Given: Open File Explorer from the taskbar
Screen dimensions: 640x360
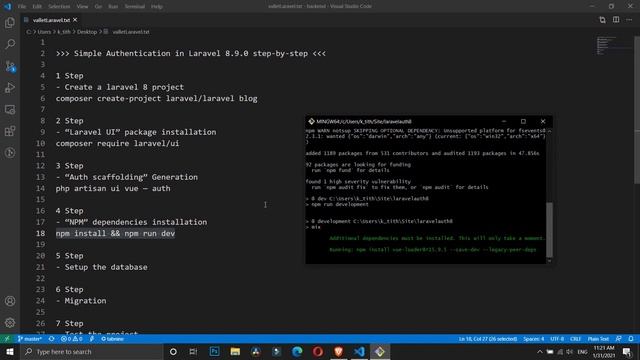Looking at the screenshot, I should pos(235,351).
